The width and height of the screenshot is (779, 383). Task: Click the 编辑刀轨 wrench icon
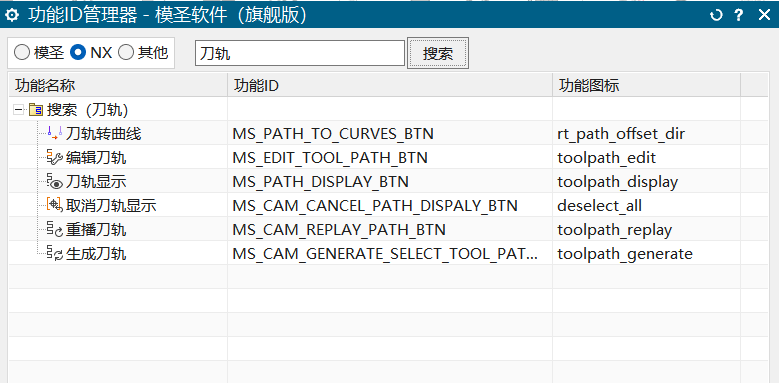tap(54, 157)
